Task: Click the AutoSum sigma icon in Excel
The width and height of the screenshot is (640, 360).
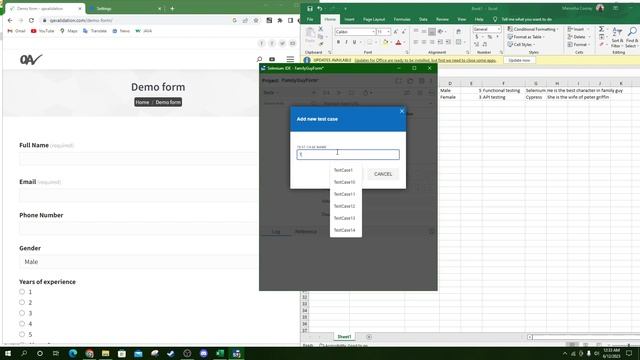Action: click(601, 29)
